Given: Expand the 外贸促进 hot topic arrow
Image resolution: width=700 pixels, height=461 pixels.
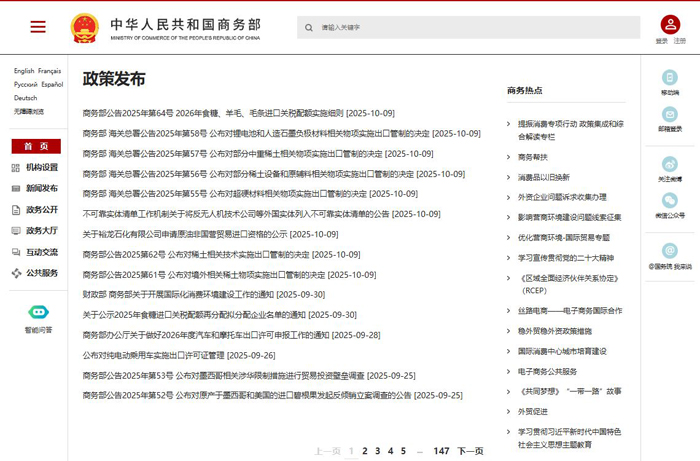Looking at the screenshot, I should [510, 411].
